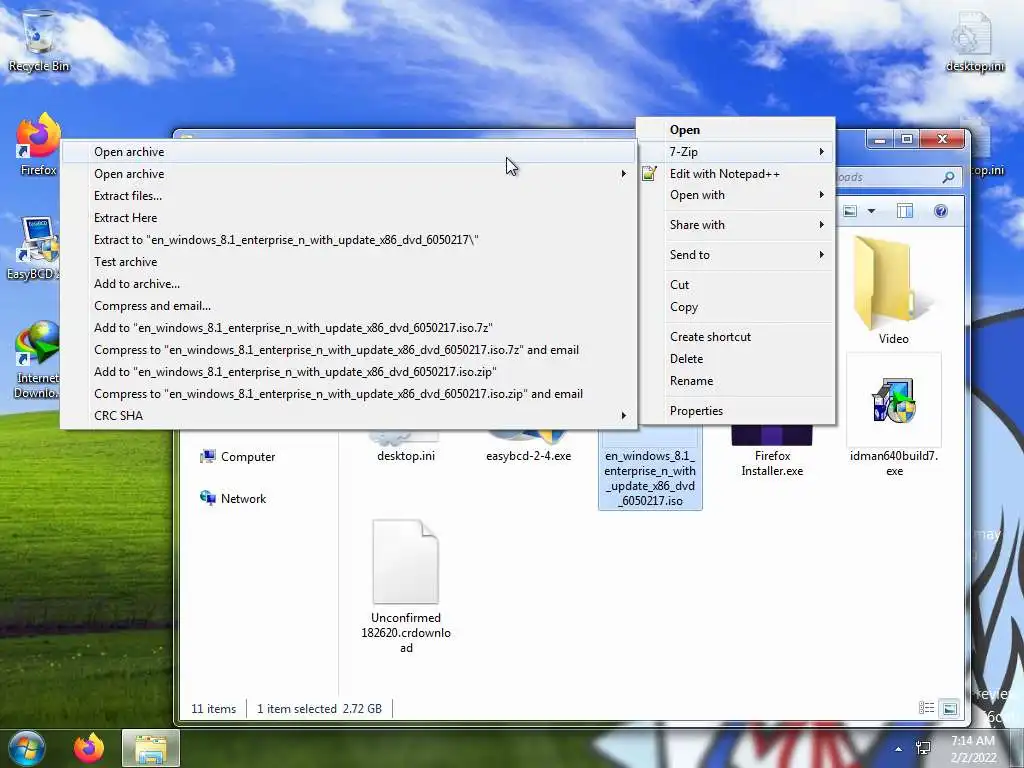1024x768 pixels.
Task: Choose Delete in the context menu
Action: pyautogui.click(x=736, y=359)
